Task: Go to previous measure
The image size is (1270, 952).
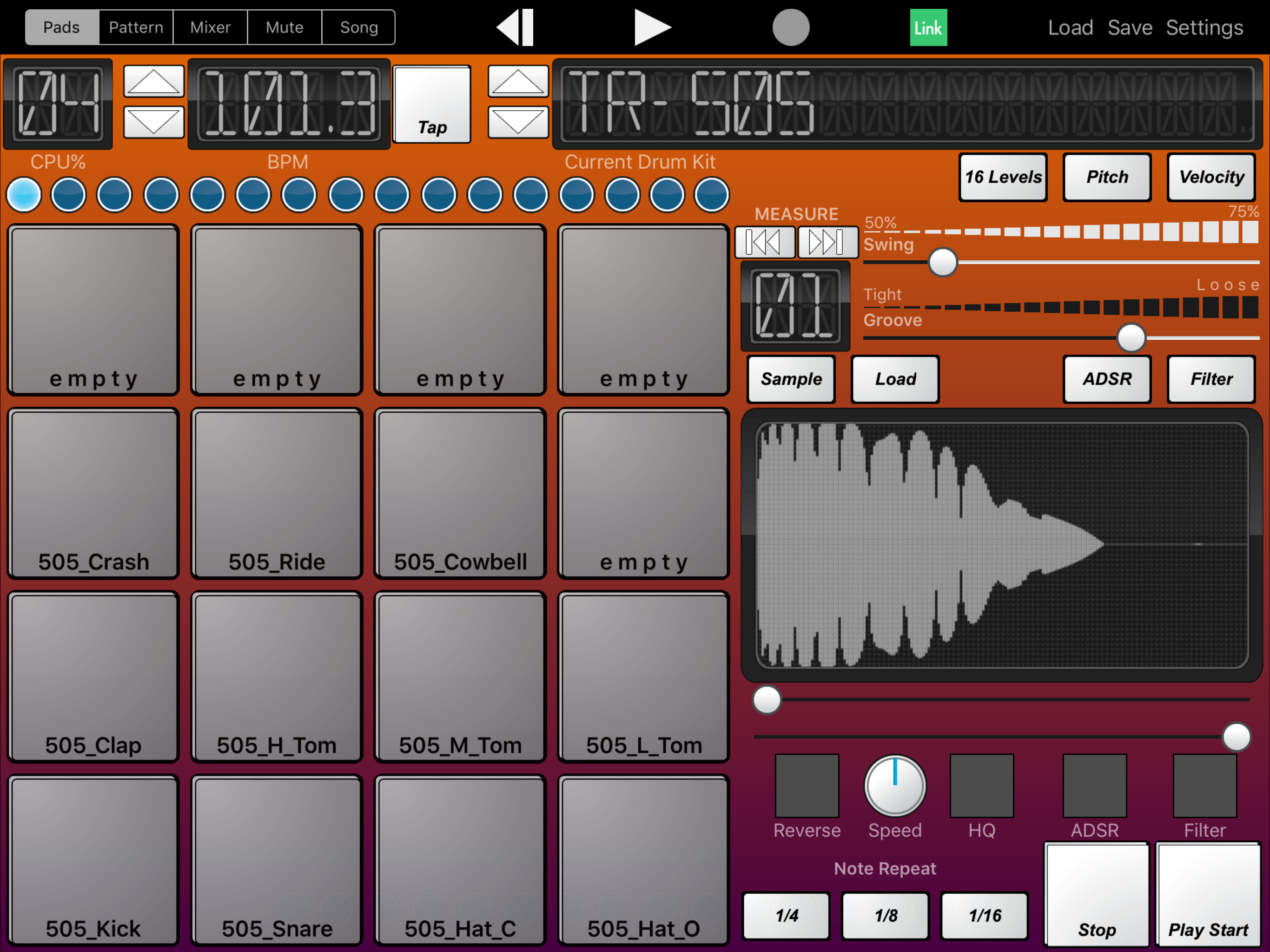Action: coord(765,242)
